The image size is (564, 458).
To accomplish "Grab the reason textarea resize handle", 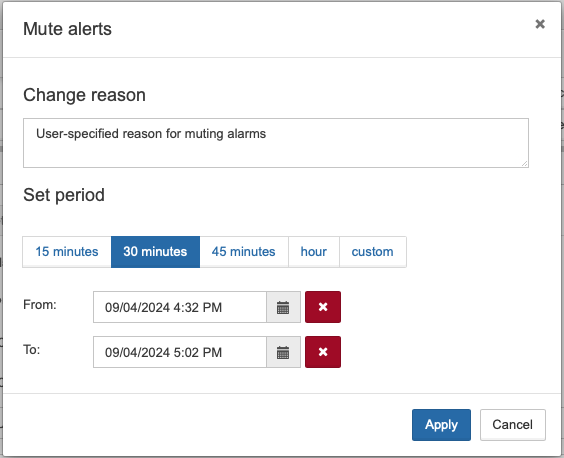I will pyautogui.click(x=525, y=164).
